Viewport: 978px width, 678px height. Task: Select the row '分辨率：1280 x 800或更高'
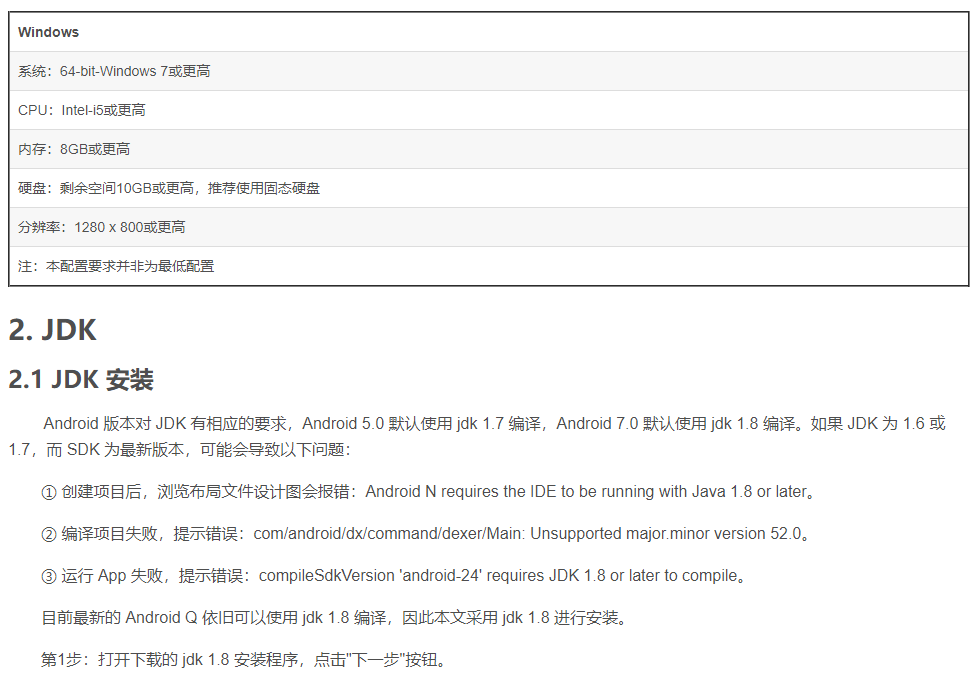488,227
